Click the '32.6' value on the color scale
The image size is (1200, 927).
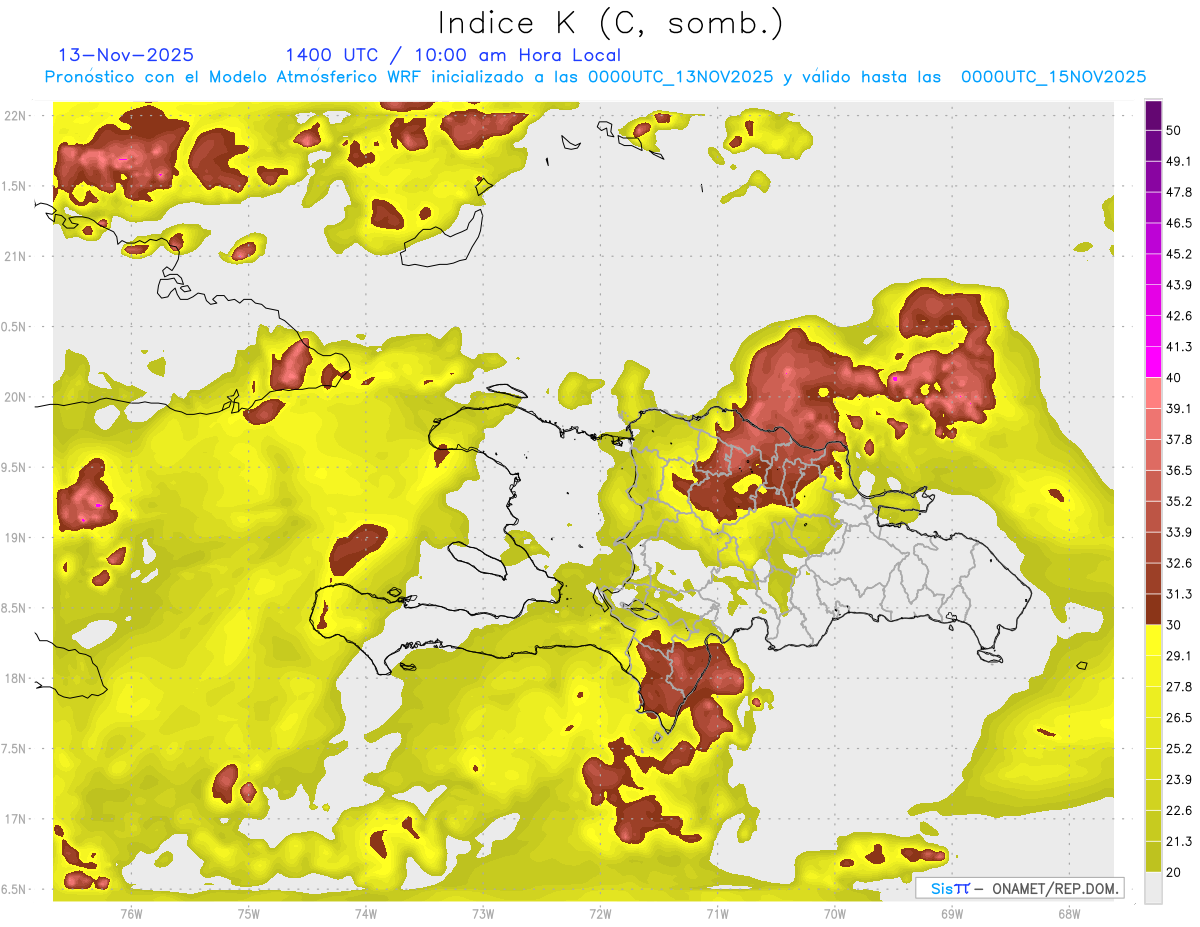click(1178, 563)
